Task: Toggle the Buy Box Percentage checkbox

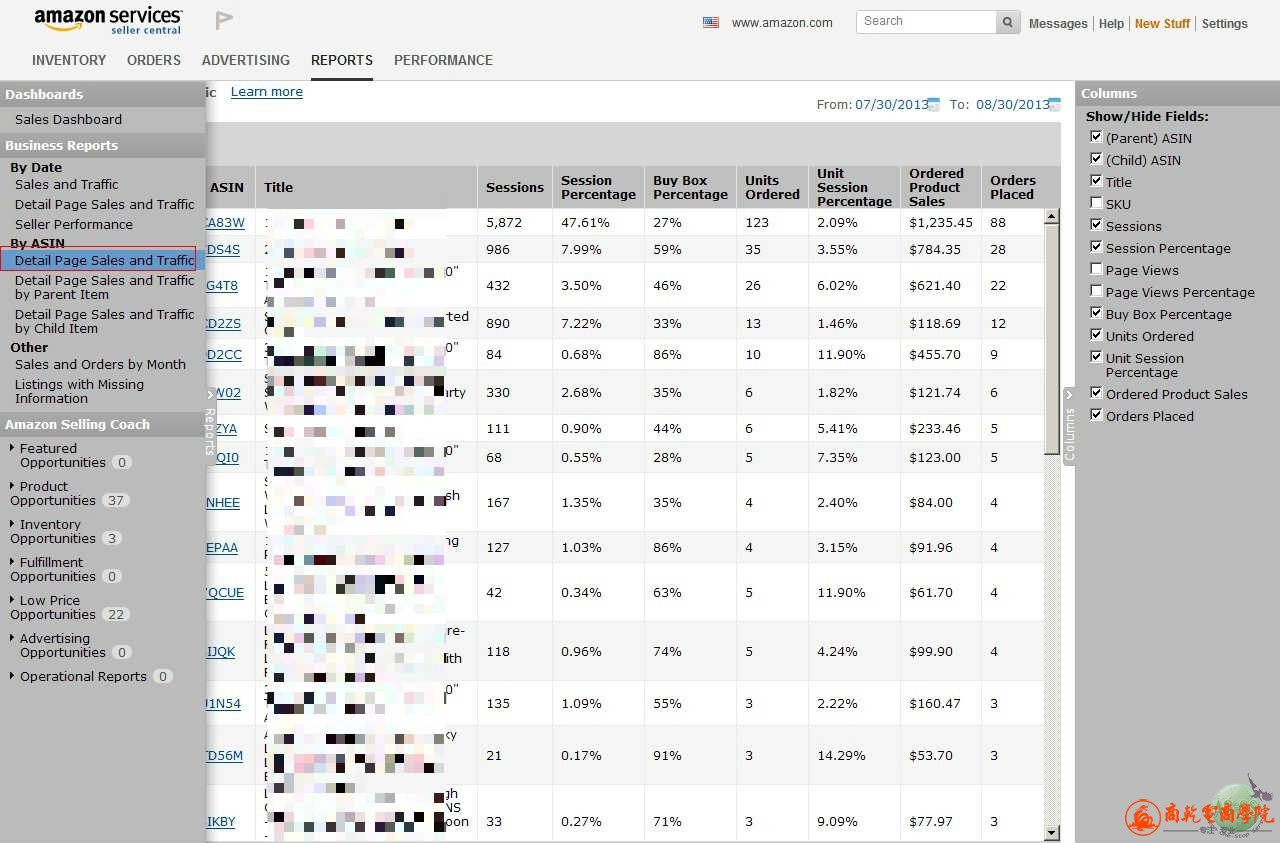Action: pyautogui.click(x=1096, y=313)
